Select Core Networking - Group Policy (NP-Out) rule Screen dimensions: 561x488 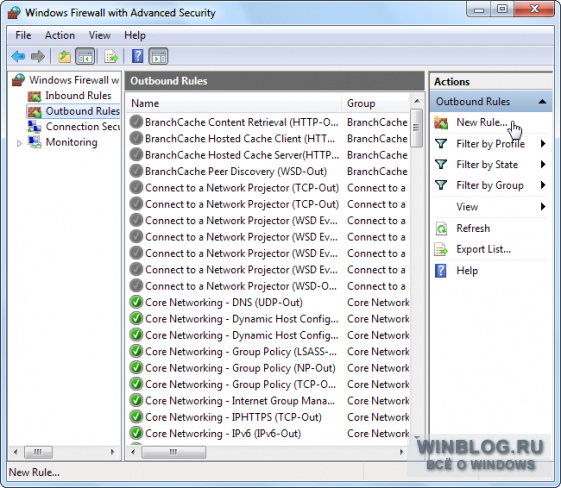(x=240, y=368)
